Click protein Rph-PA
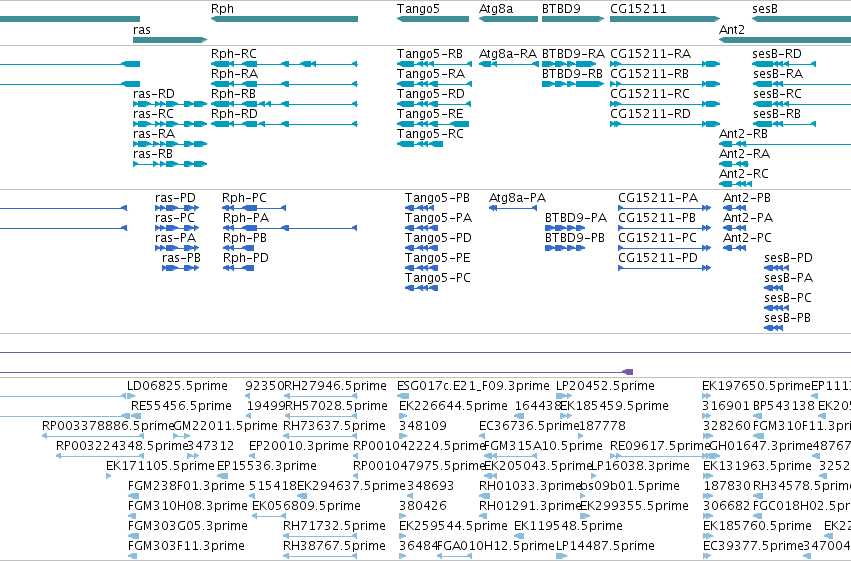The image size is (851, 561). [290, 228]
